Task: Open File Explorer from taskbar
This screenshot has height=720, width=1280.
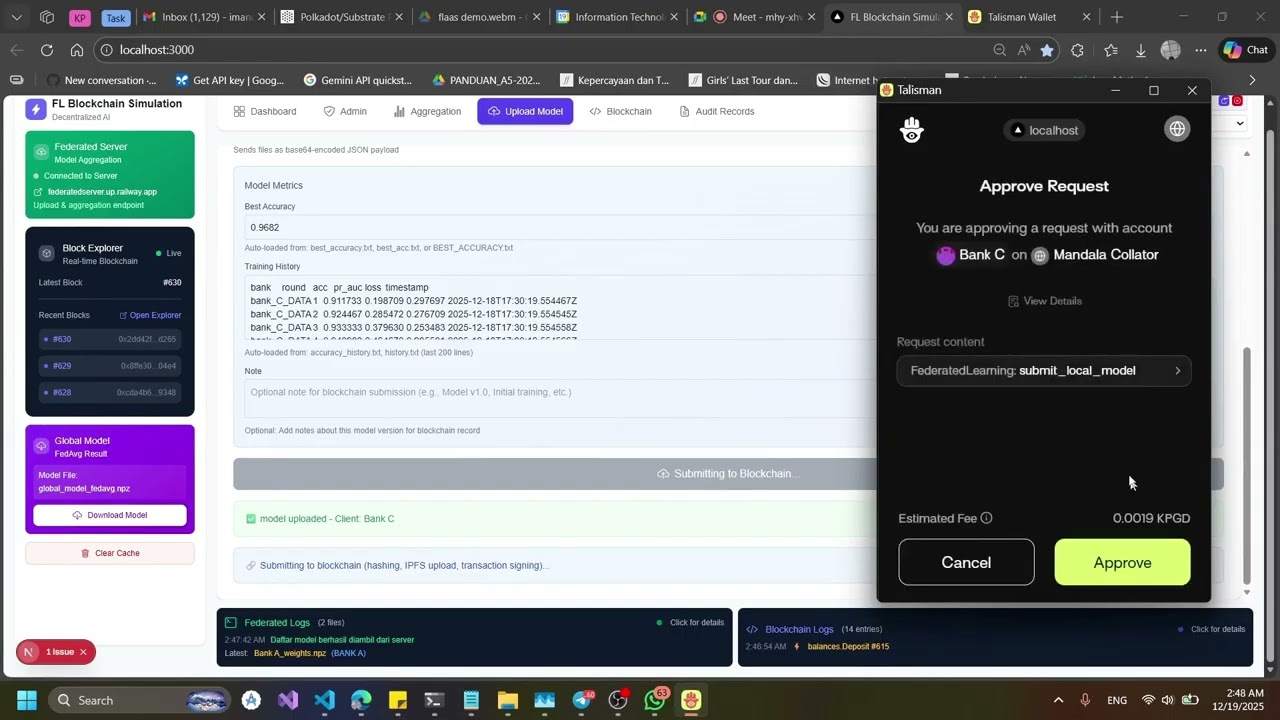Action: (507, 700)
